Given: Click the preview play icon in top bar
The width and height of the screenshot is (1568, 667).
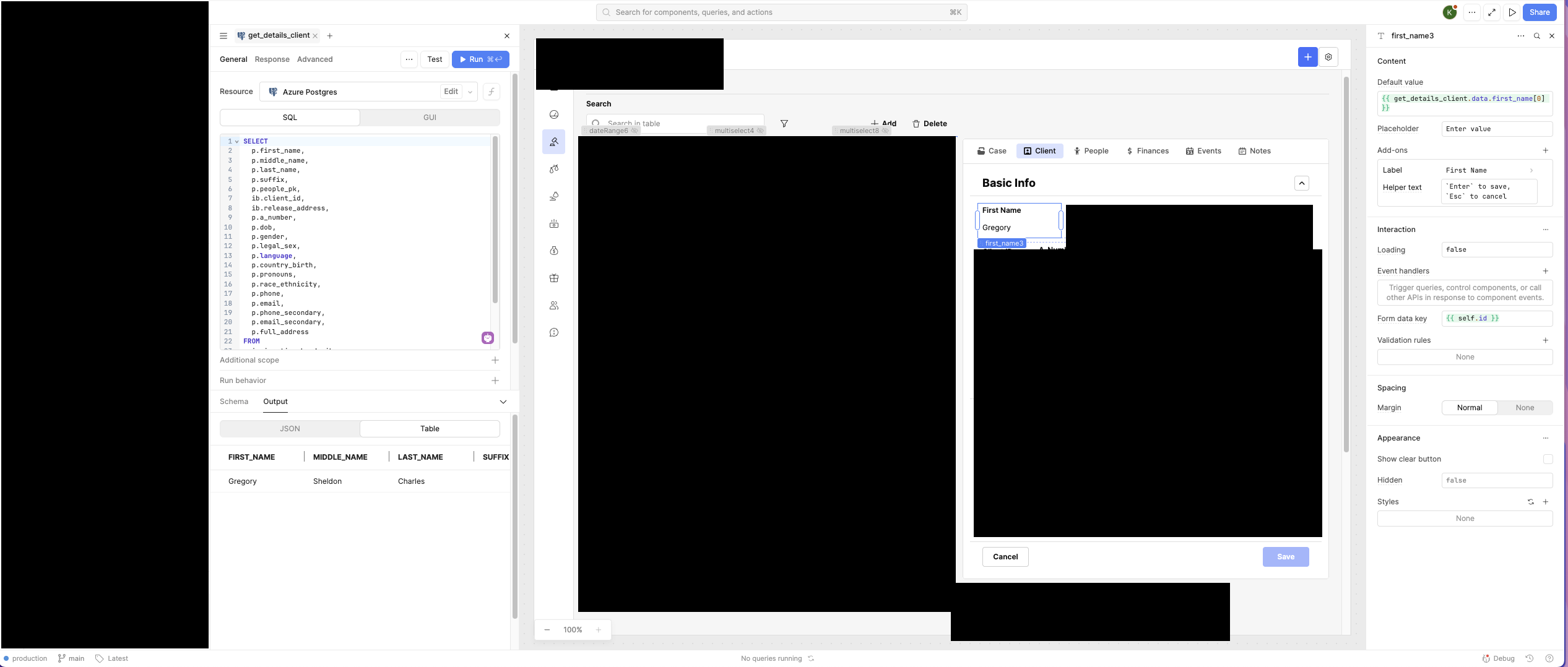Looking at the screenshot, I should 1512,12.
